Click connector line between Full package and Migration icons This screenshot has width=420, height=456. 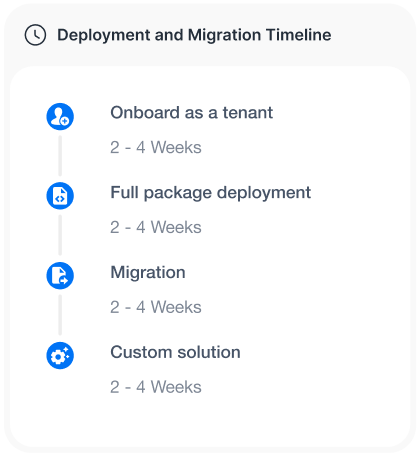pos(60,235)
